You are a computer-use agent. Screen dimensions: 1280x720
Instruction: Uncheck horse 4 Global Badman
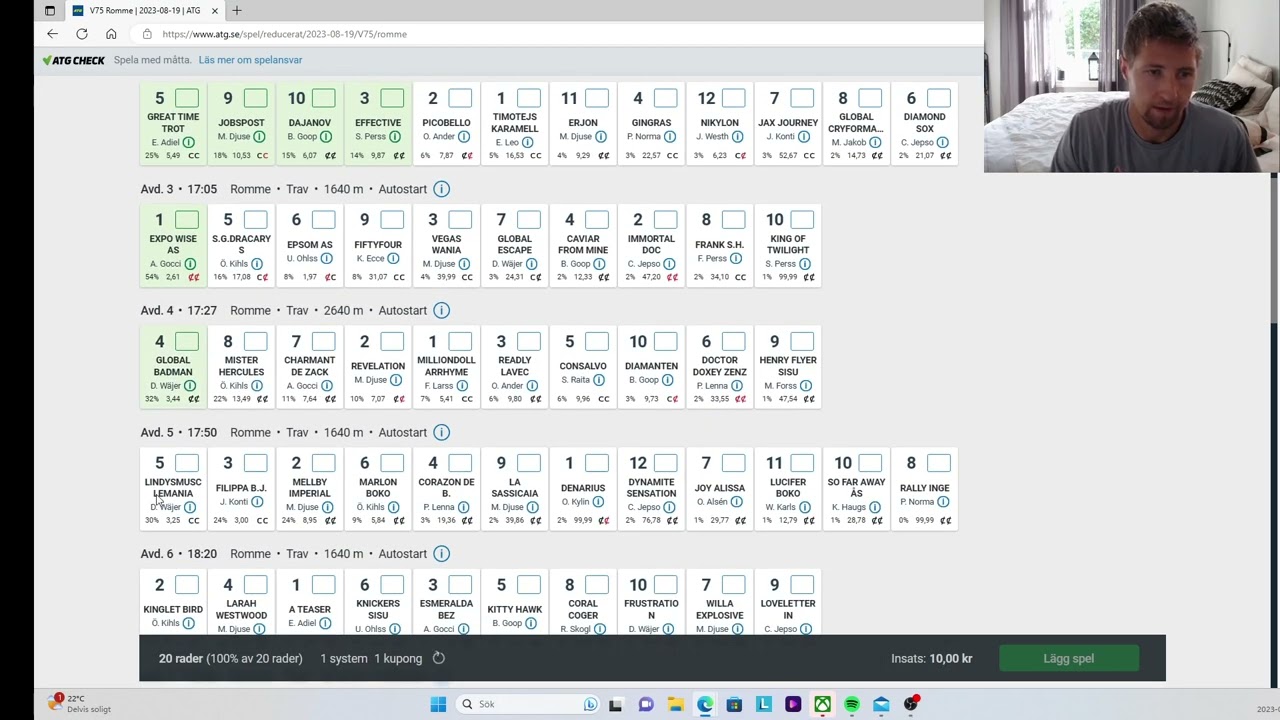click(x=187, y=341)
